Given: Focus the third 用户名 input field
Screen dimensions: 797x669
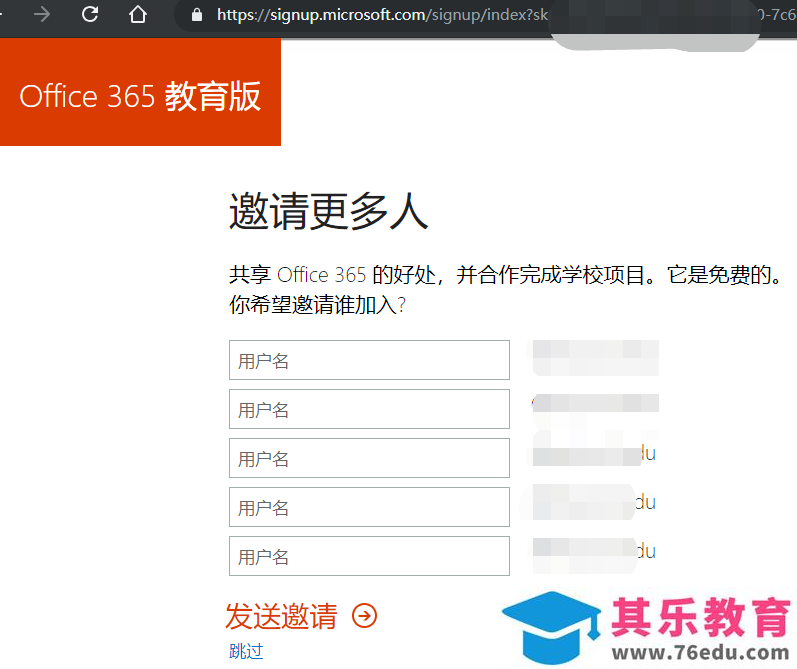Looking at the screenshot, I should tap(369, 458).
